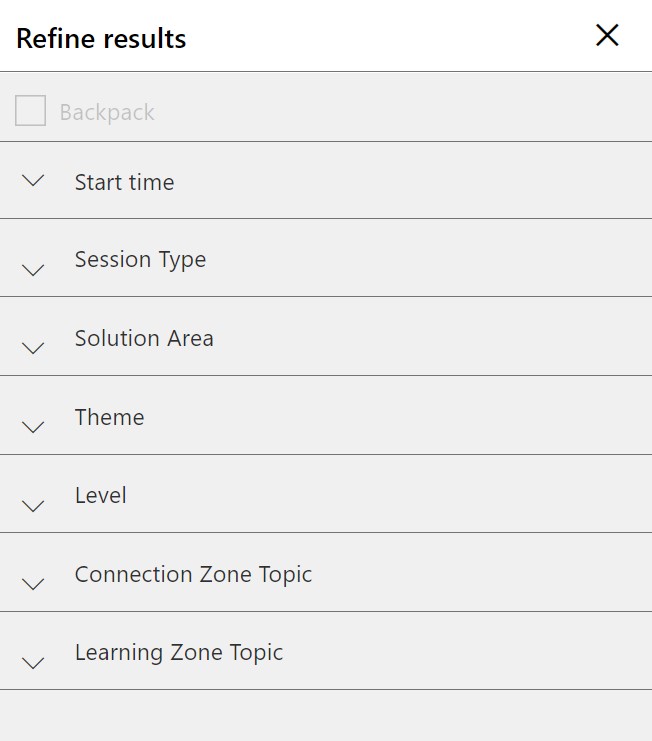Tick the Backpack checkbox

[x=30, y=111]
